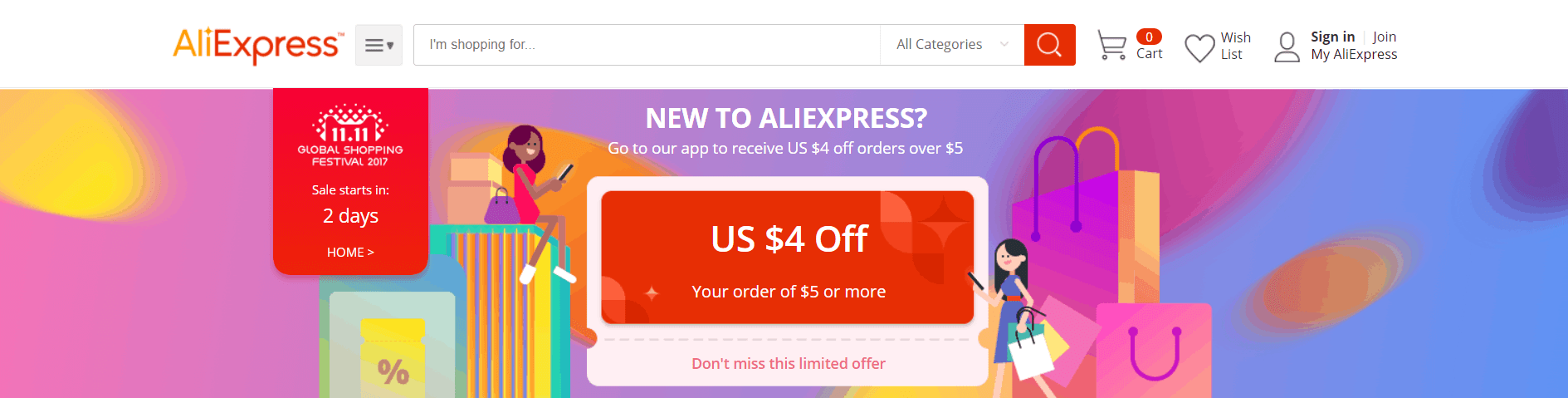The height and width of the screenshot is (398, 1568).
Task: Open the Cart link
Action: (x=1149, y=54)
